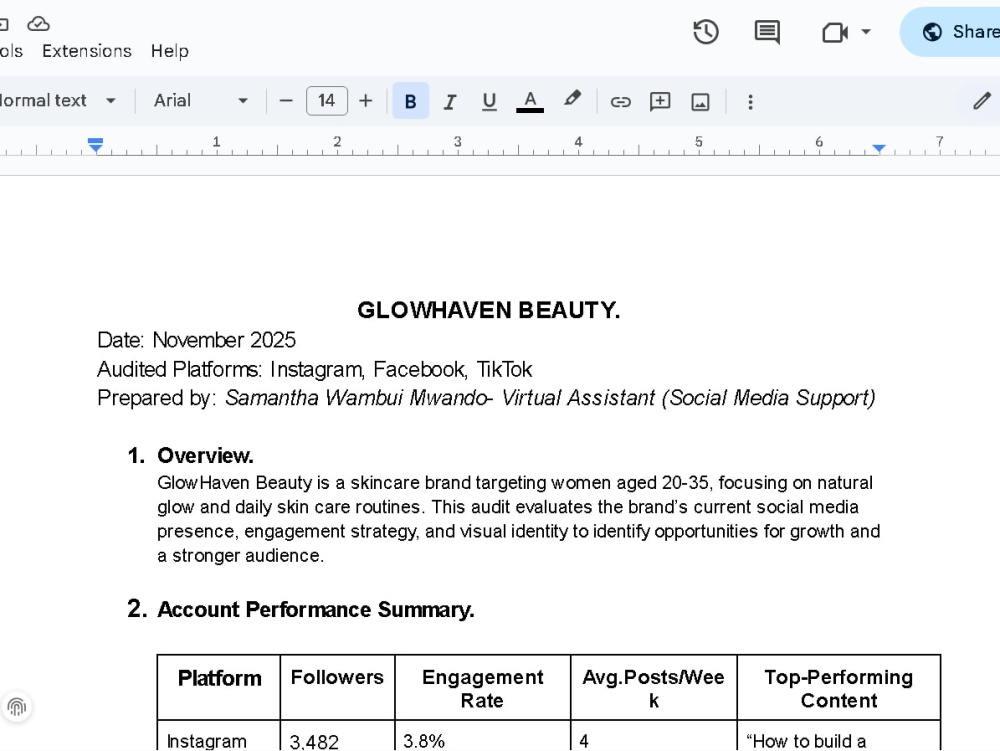The height and width of the screenshot is (751, 1000).
Task: Click the right indent ruler marker
Action: coord(879,149)
